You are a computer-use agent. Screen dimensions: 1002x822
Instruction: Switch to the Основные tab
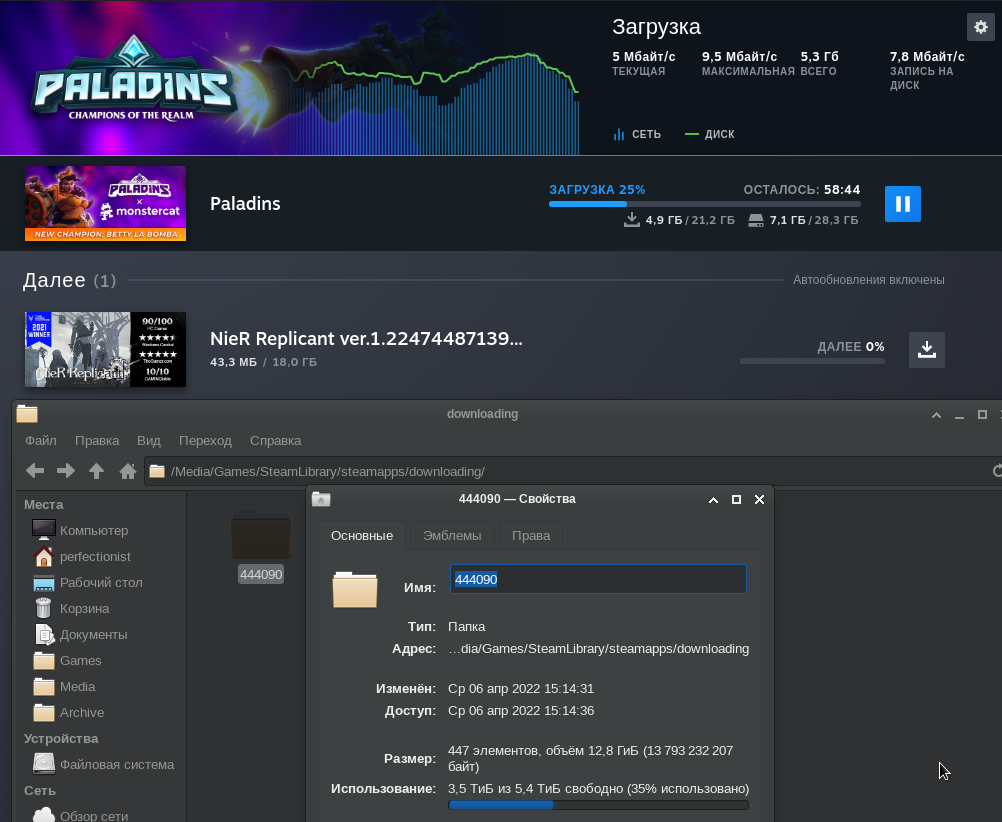point(362,536)
